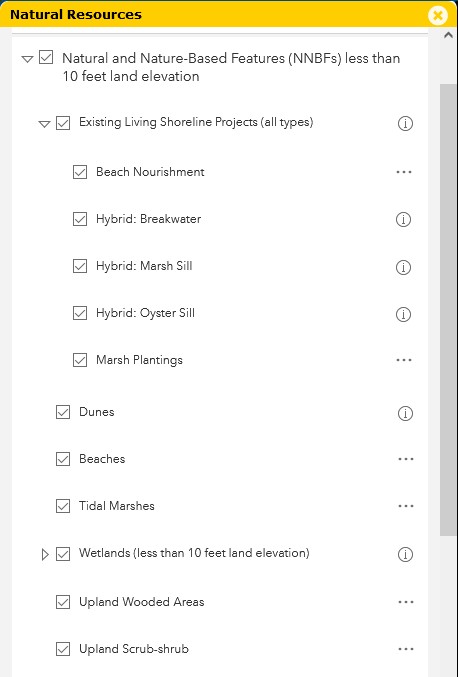
Task: View info for Hybrid: Oyster Sill
Action: (403, 314)
